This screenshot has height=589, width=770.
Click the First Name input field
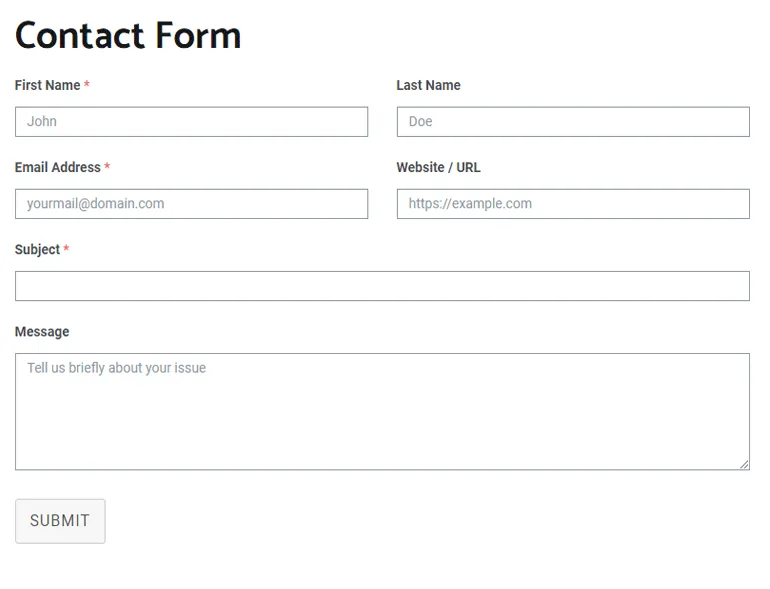(191, 122)
